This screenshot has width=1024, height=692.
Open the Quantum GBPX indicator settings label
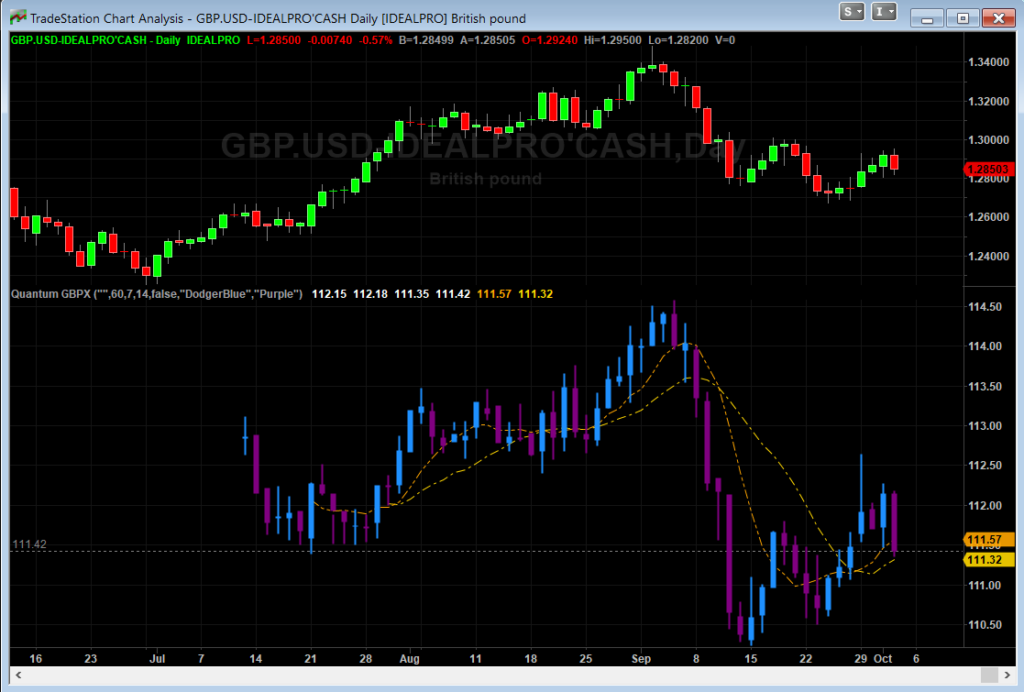[x=62, y=294]
